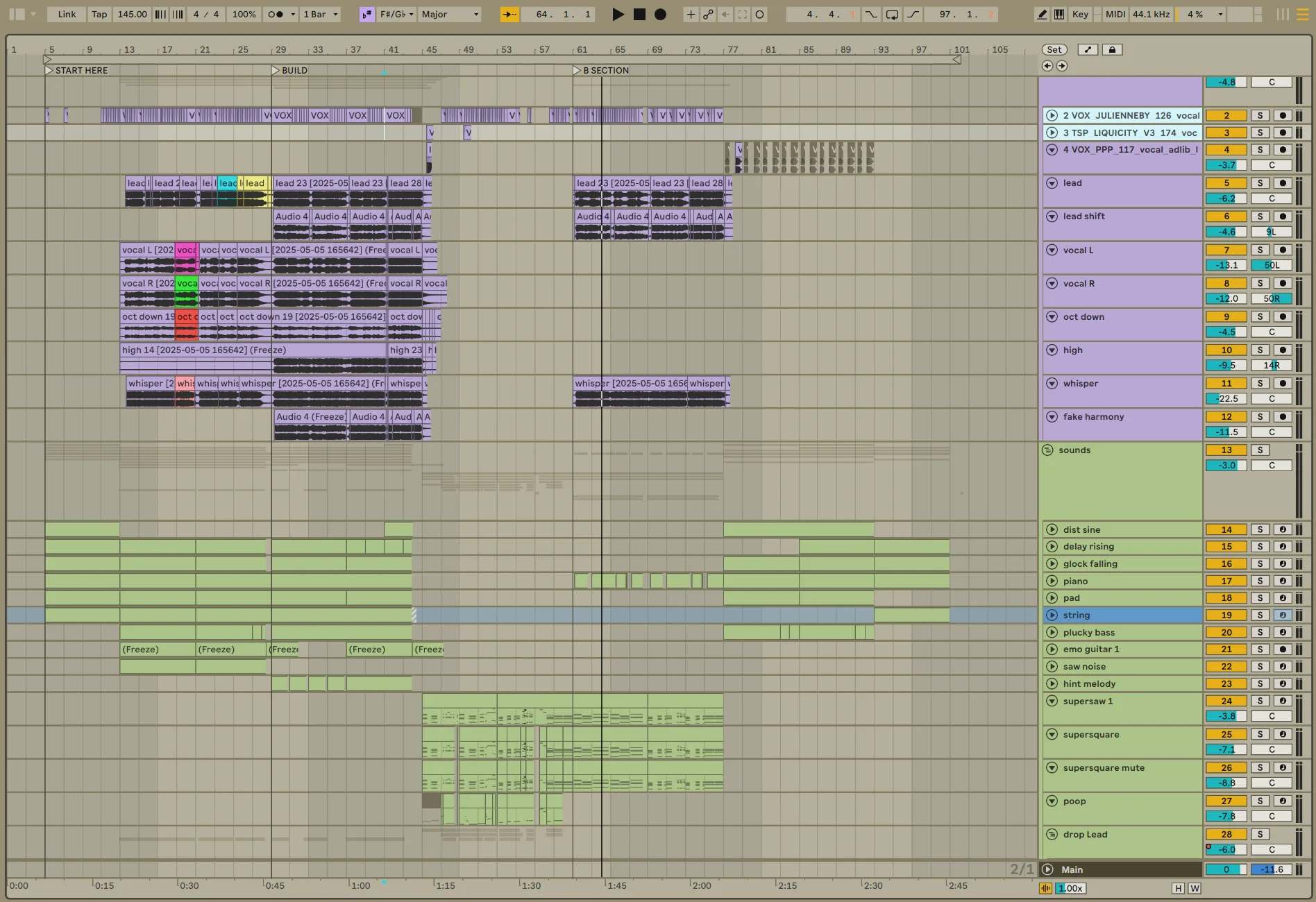Arm the vocal L track for recording
Viewport: 1316px width, 902px height.
pos(1283,250)
